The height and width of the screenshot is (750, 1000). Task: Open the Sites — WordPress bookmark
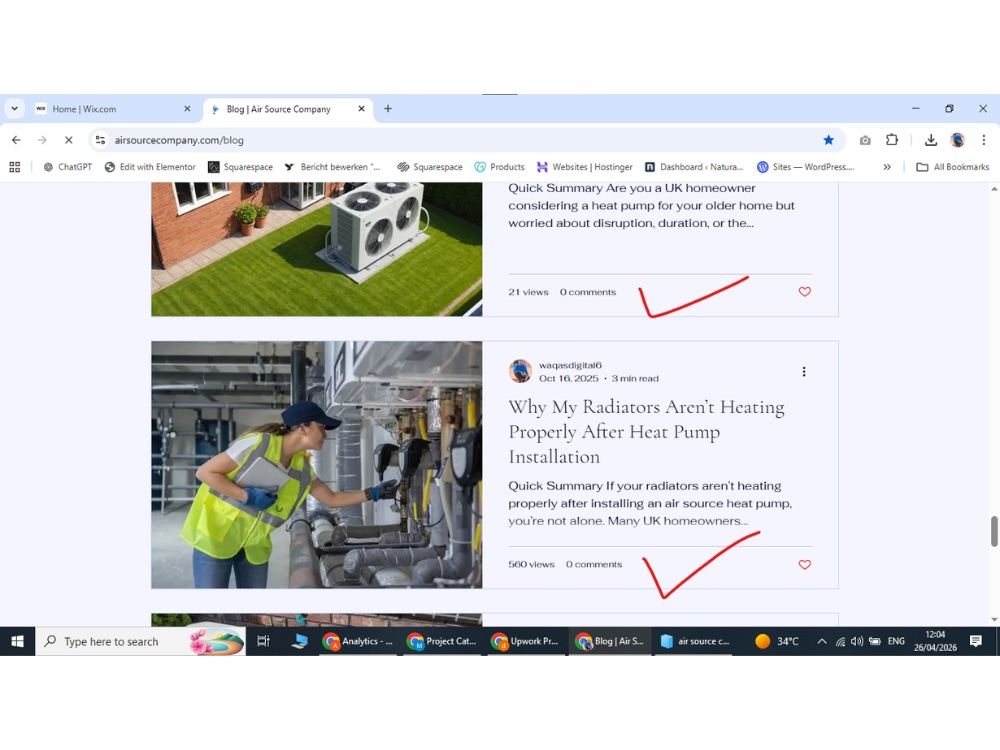click(x=806, y=166)
